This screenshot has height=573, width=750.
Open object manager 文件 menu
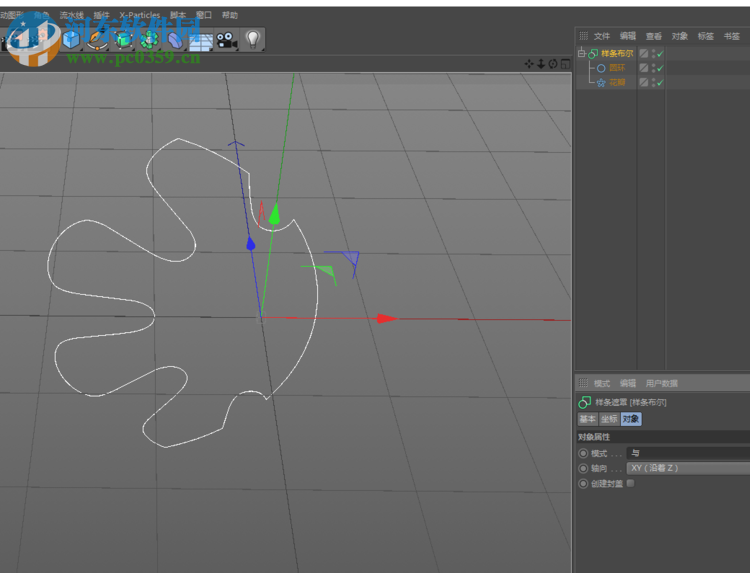pos(602,36)
